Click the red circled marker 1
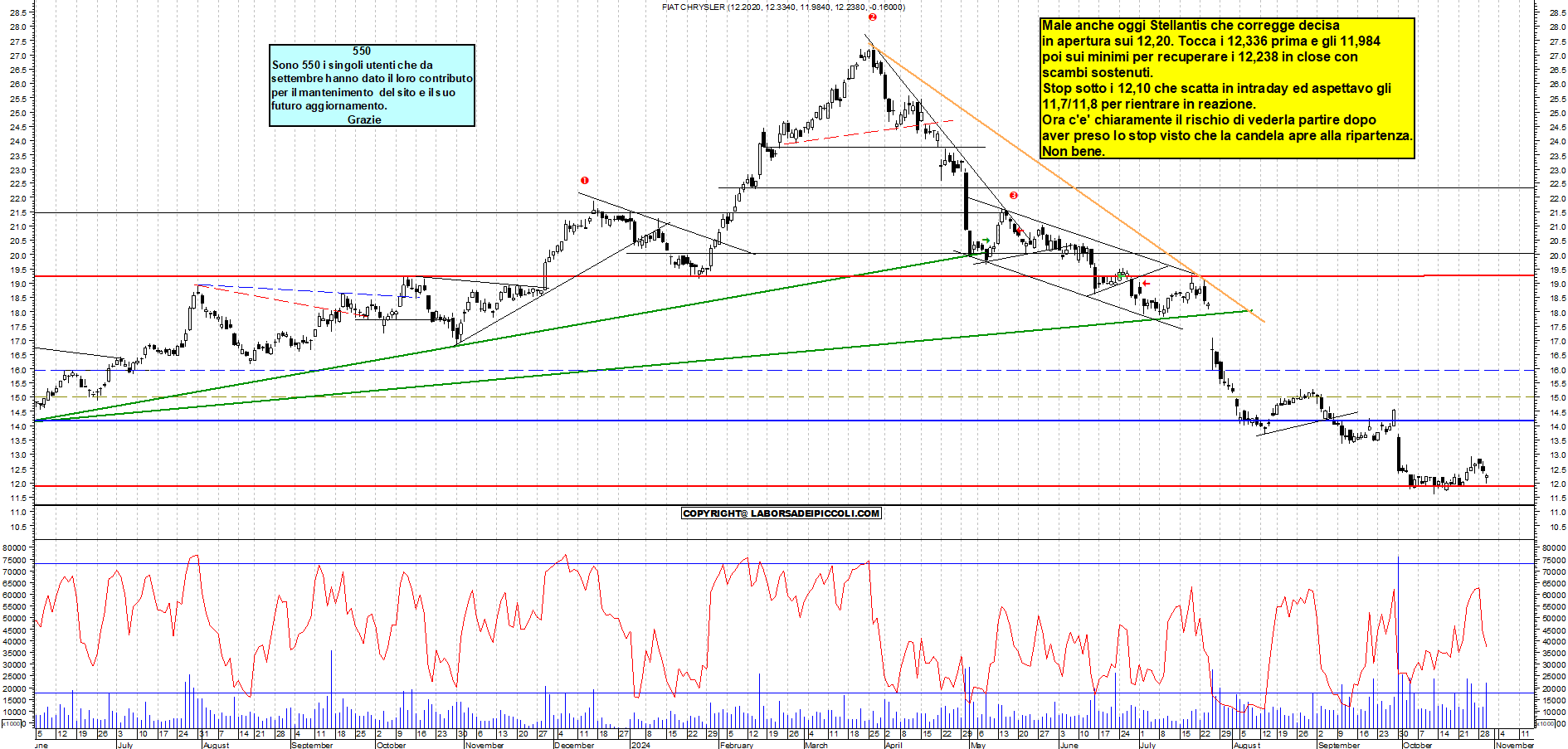Image resolution: width=1568 pixels, height=749 pixels. [585, 180]
